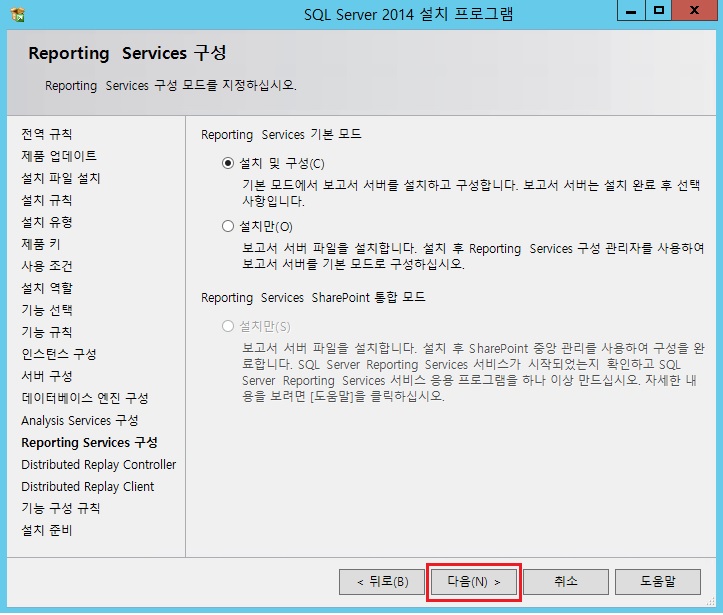Click the Reporting Services SharePoint 통합 모드 heading
Screen dimensions: 723x615
coord(313,298)
